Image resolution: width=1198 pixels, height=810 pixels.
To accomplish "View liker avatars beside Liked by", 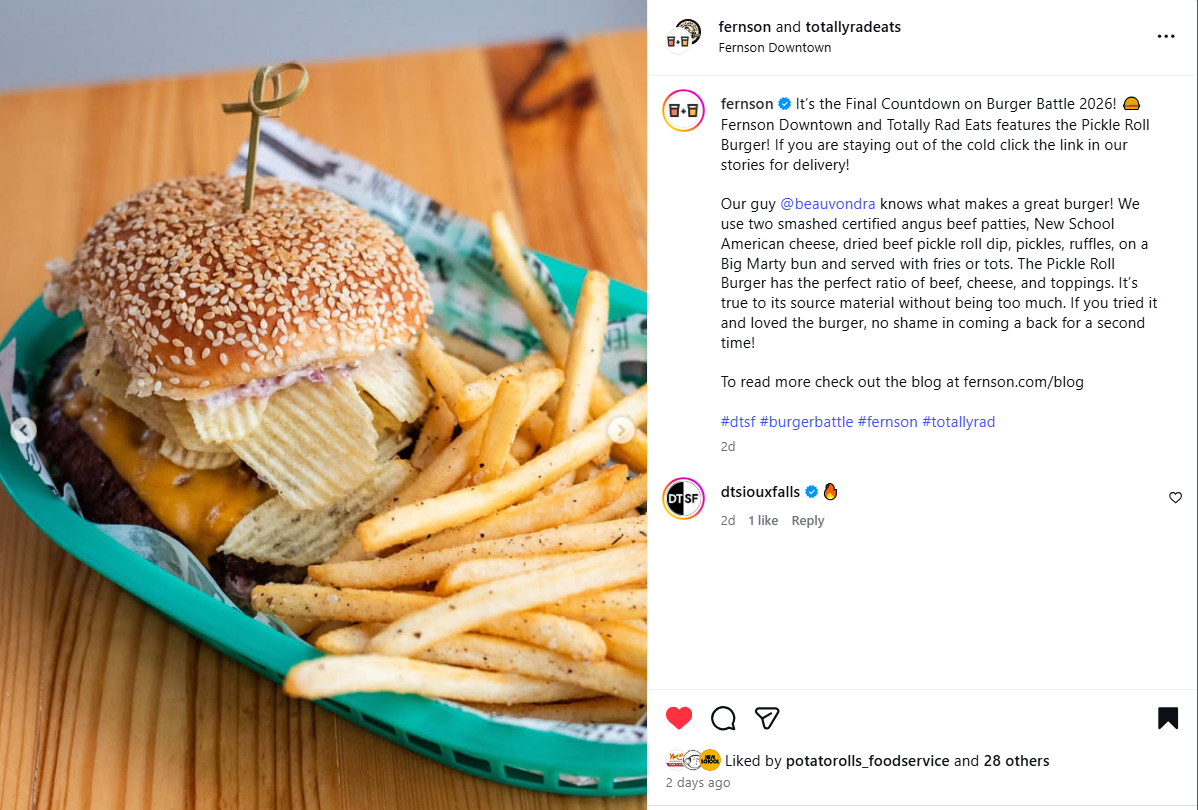I will [x=693, y=760].
